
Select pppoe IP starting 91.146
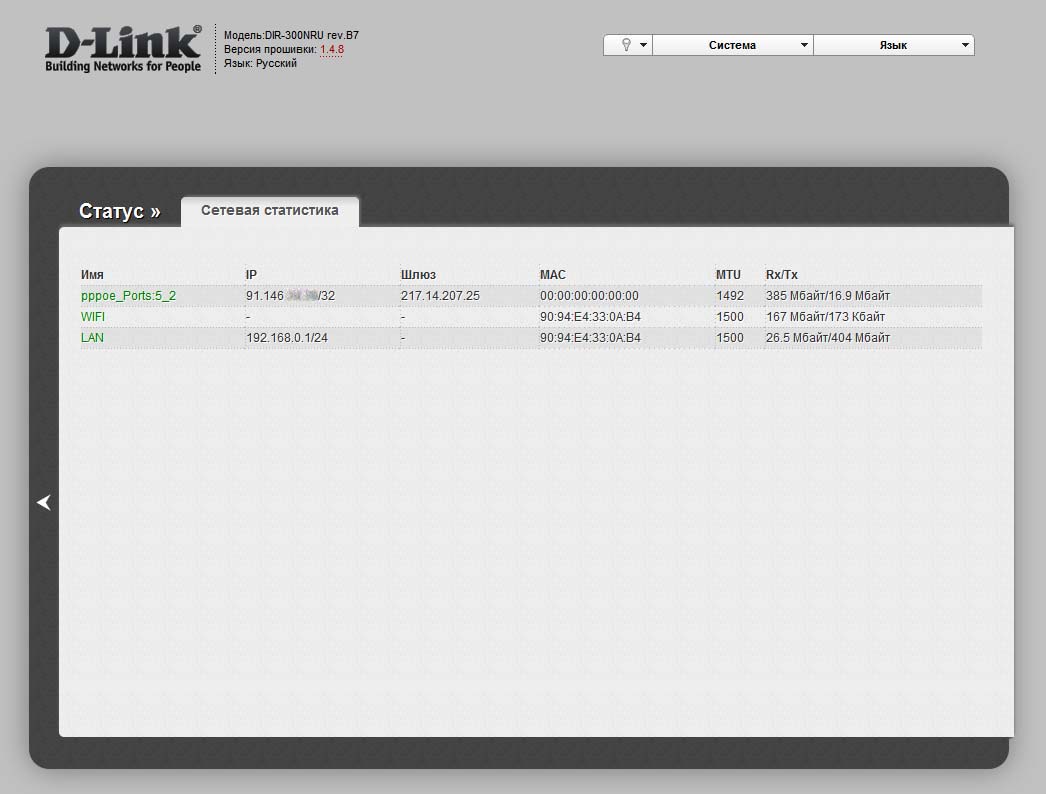tap(290, 296)
